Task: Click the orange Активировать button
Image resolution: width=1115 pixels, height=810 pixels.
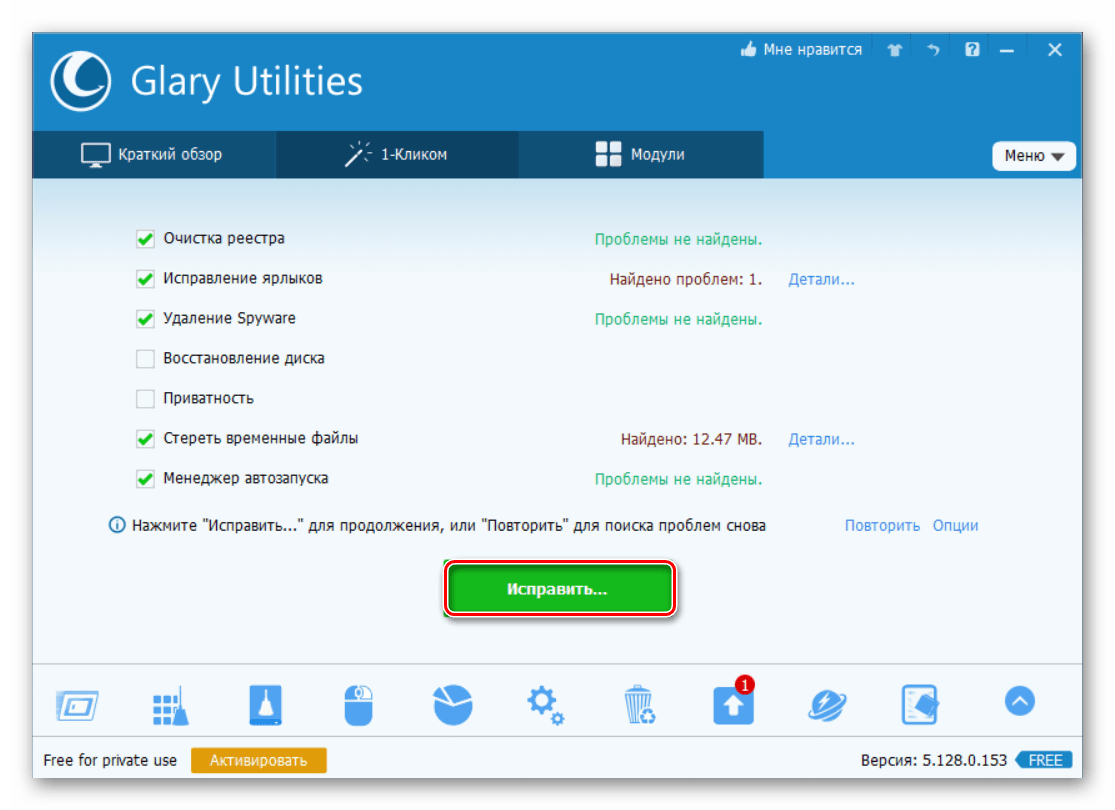Action: 258,760
